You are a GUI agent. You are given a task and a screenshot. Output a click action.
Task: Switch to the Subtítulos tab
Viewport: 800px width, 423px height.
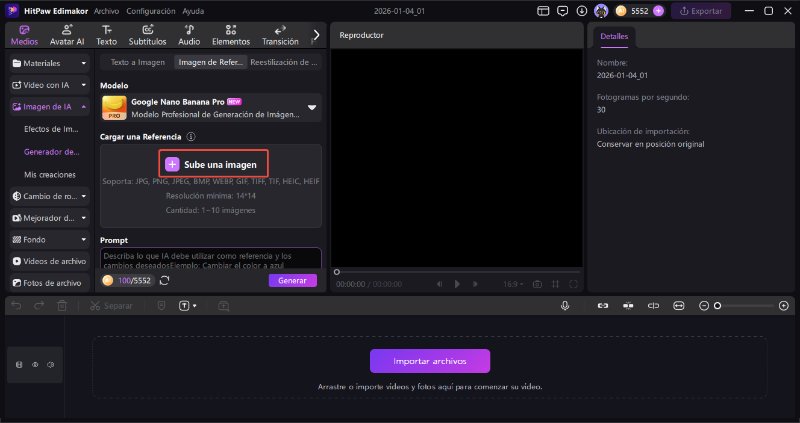pos(147,36)
